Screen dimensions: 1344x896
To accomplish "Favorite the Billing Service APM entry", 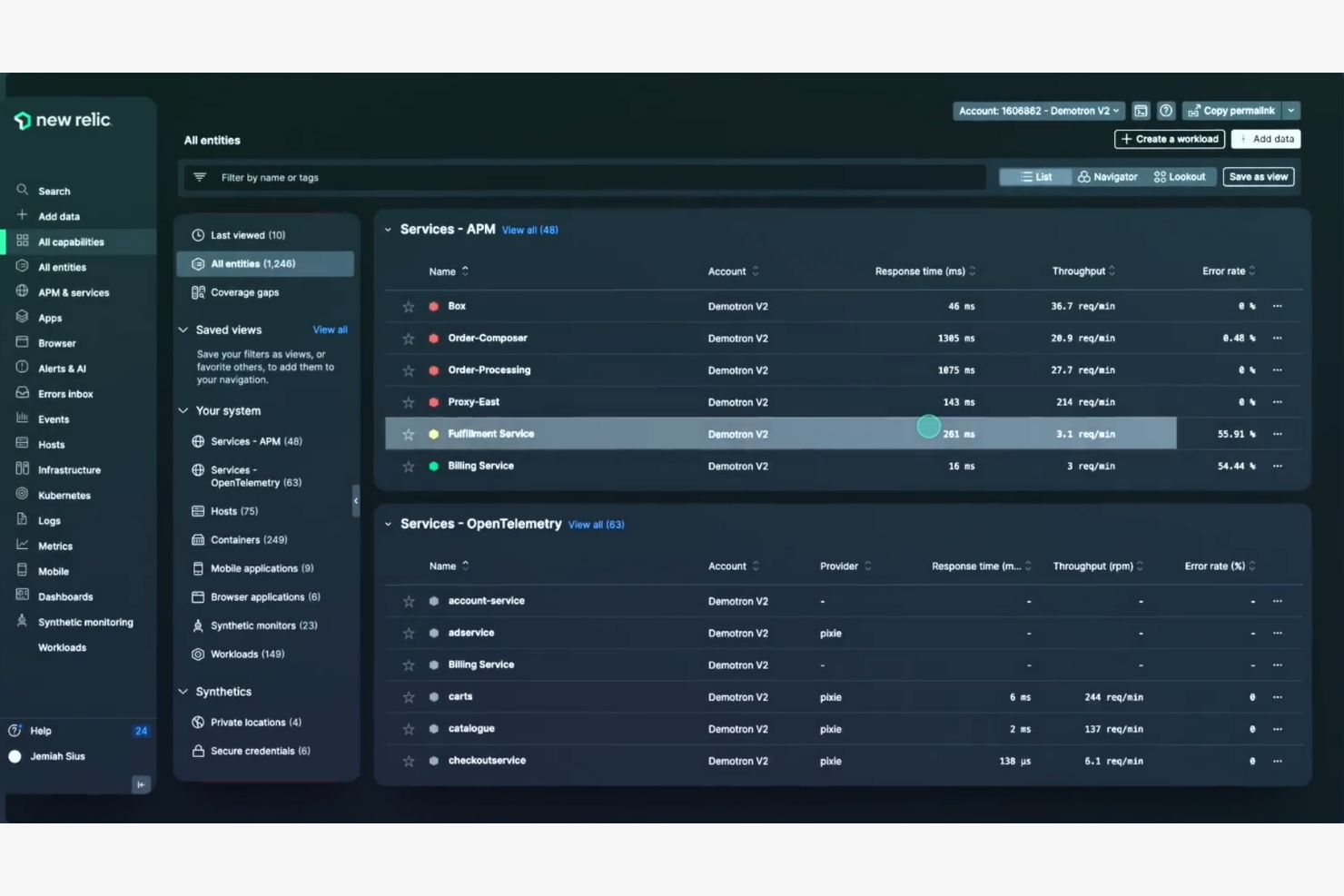I will click(408, 466).
